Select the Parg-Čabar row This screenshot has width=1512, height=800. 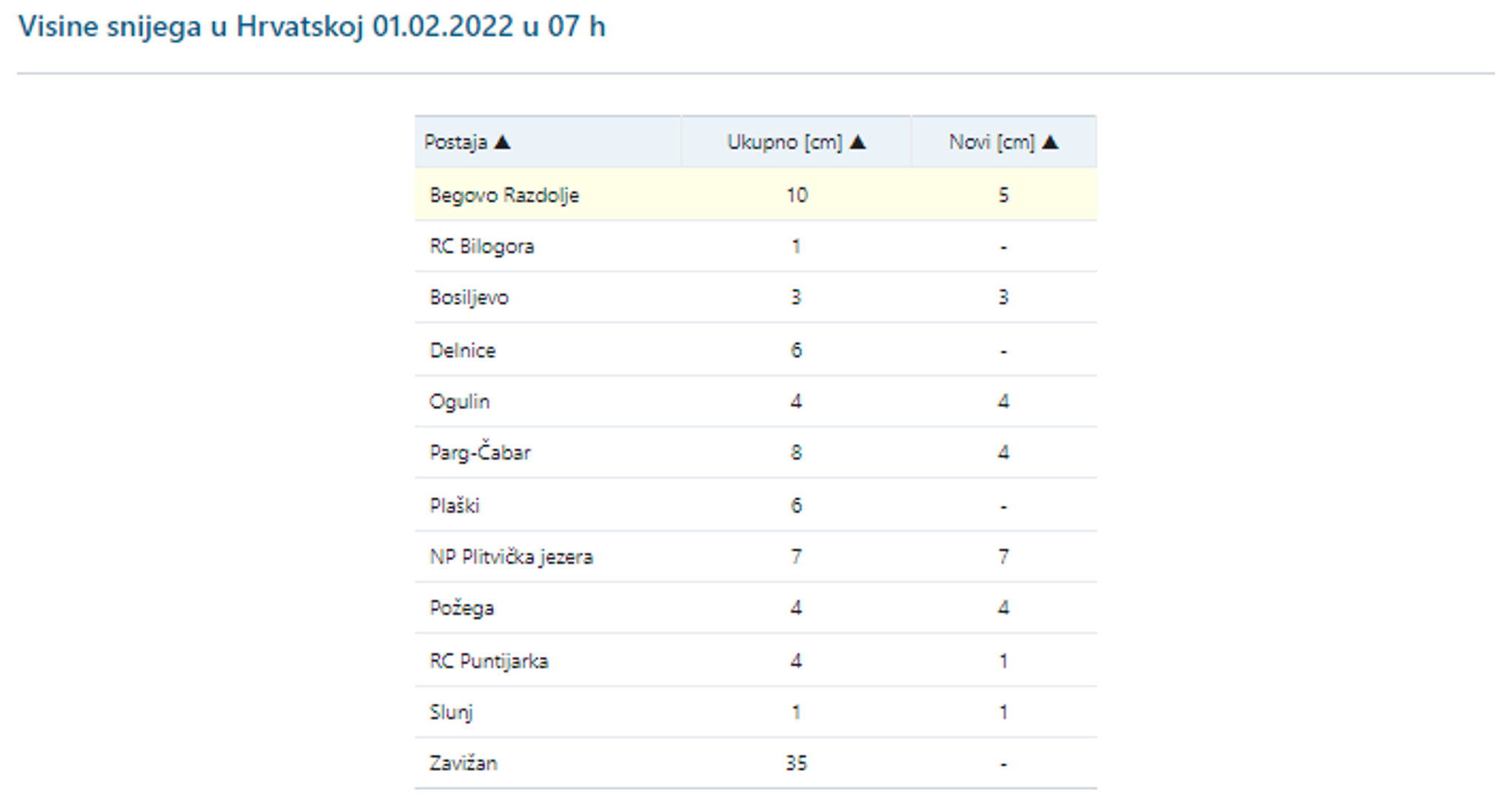click(480, 453)
